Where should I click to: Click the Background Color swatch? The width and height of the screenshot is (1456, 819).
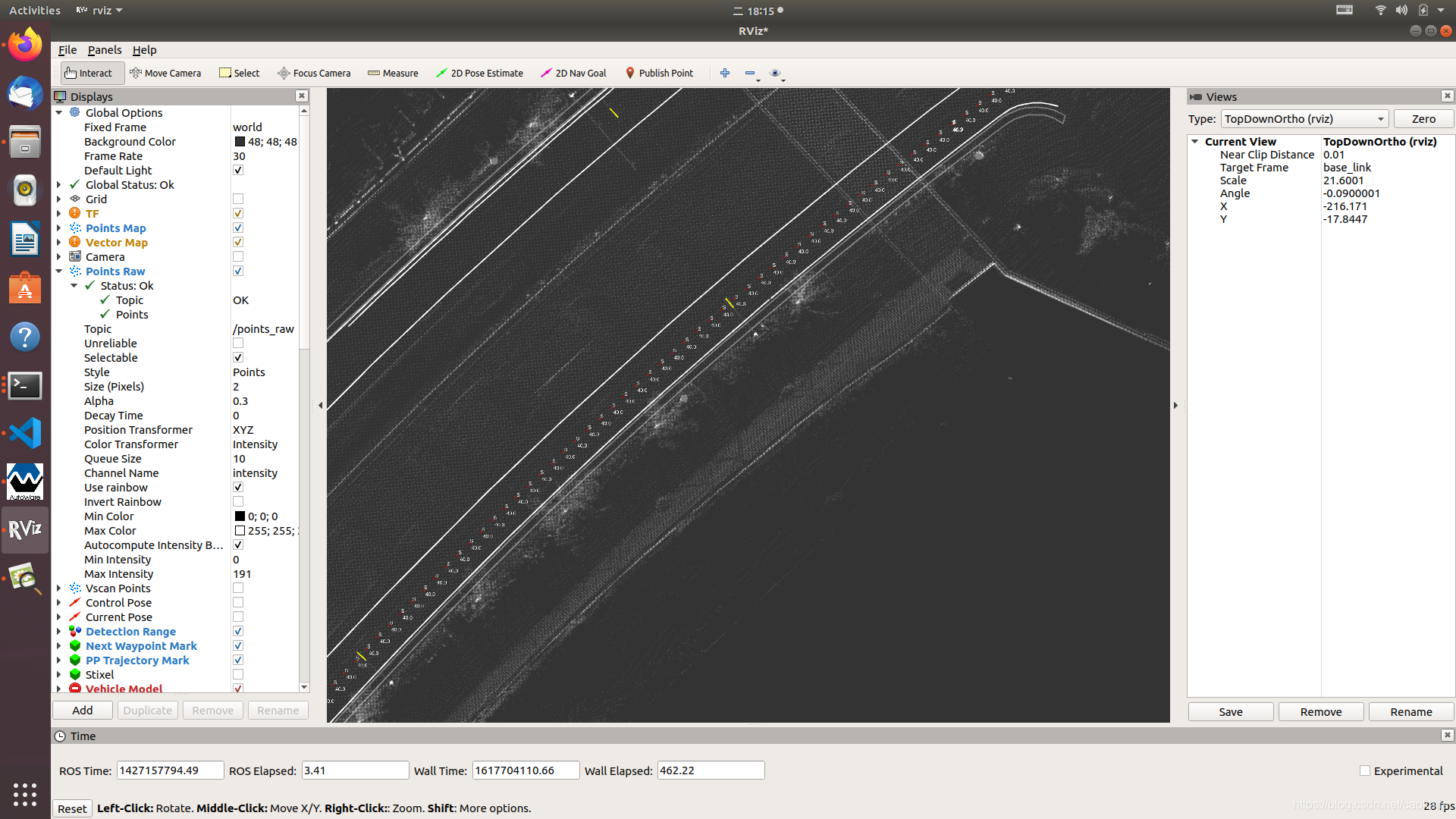point(240,142)
